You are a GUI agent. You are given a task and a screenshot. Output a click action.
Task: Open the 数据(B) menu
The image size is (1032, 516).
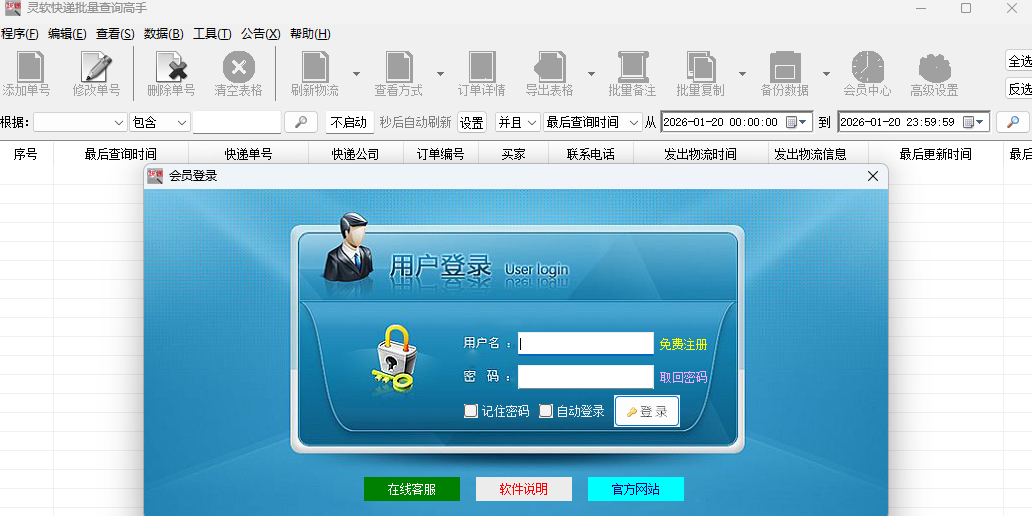pos(163,34)
